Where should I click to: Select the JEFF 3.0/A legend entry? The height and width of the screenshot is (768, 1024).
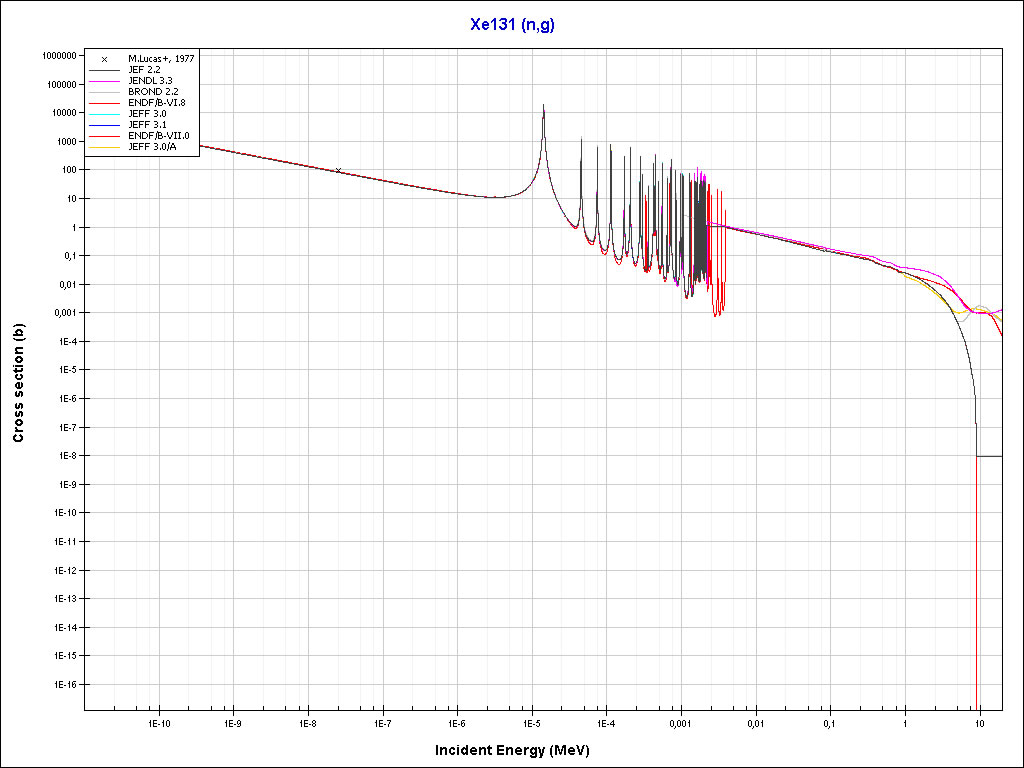coord(153,147)
